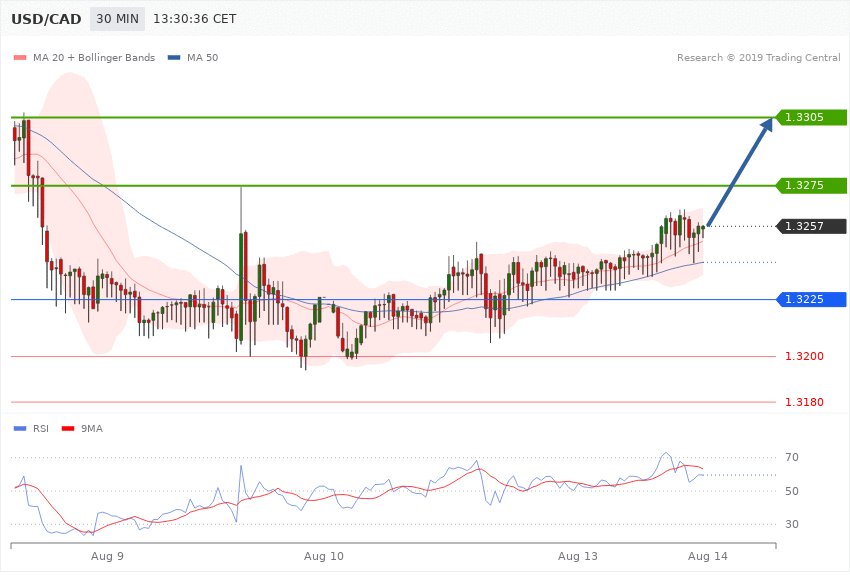Click the 1.3200 support level label
The image size is (850, 576).
pos(804,356)
